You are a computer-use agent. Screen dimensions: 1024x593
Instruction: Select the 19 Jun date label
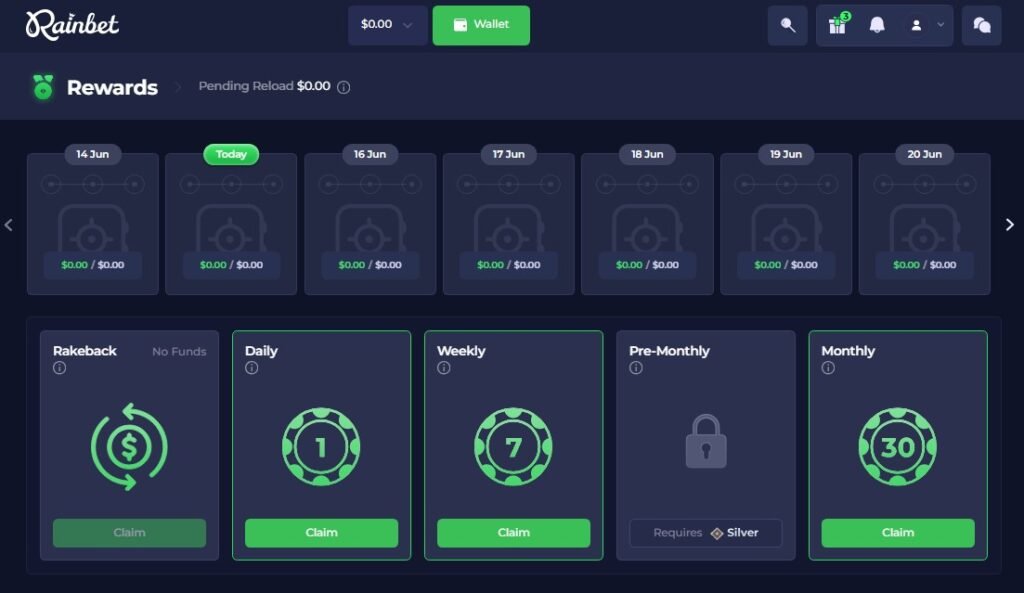click(x=786, y=154)
